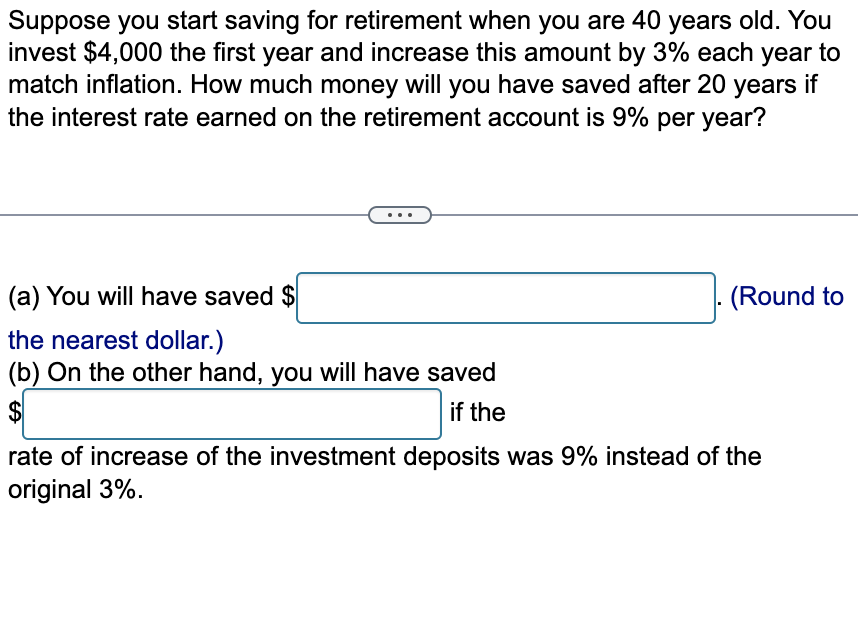Click the '(a) You will have saved' label

[140, 296]
